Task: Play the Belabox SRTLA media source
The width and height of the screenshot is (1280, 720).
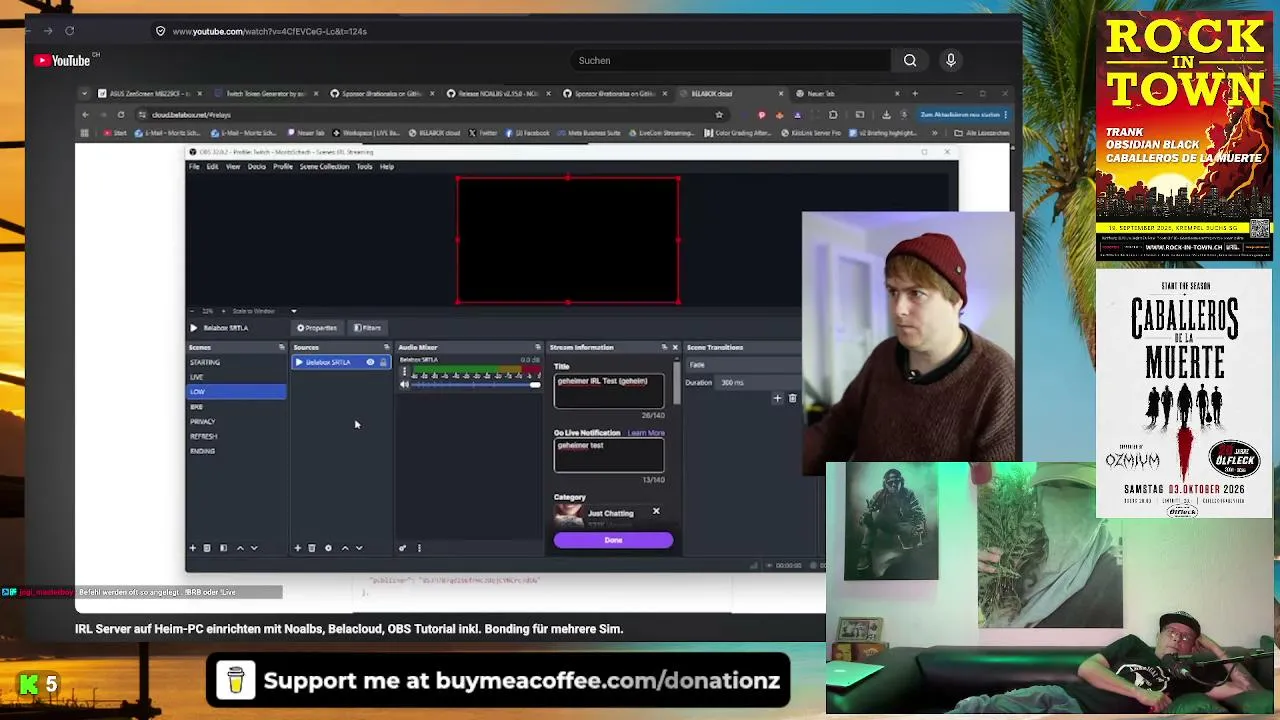Action: point(194,328)
